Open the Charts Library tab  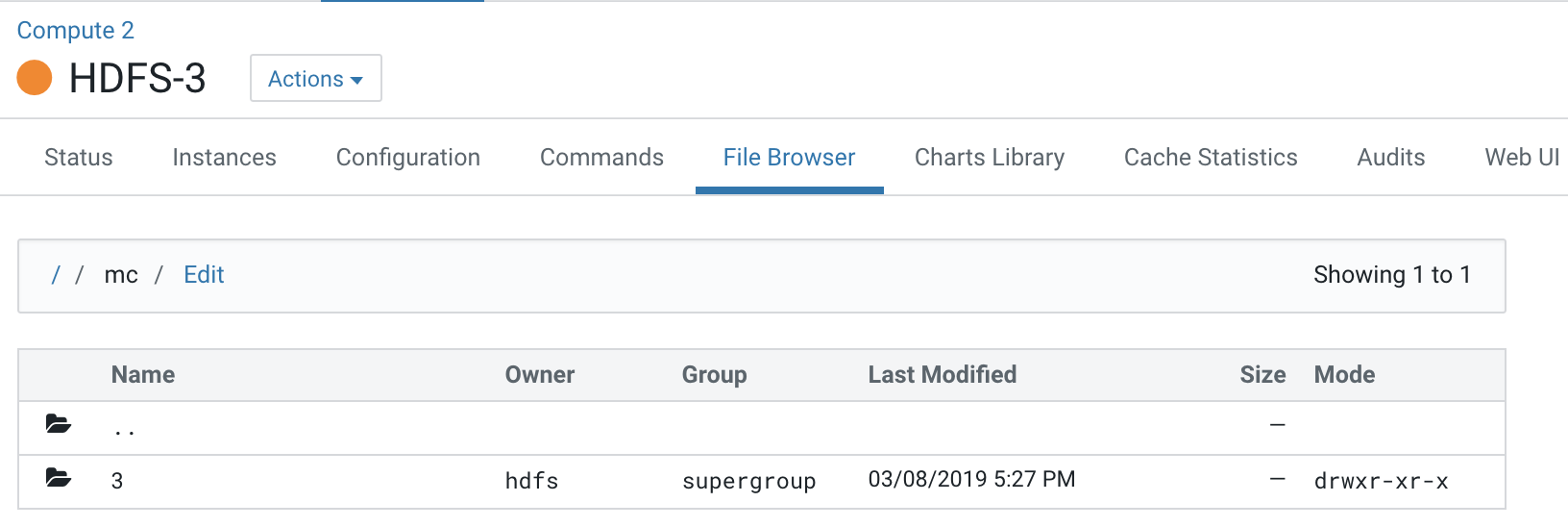[x=989, y=157]
